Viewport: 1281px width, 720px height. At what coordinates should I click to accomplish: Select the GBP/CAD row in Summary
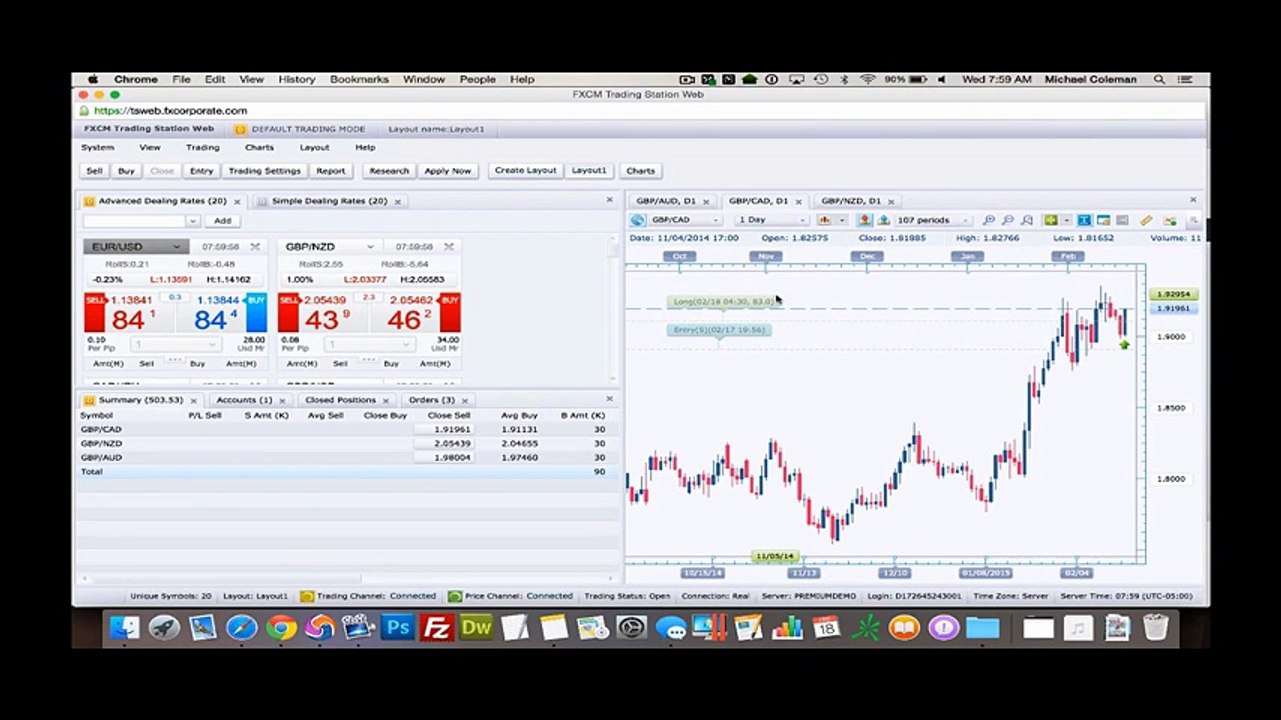[x=346, y=429]
